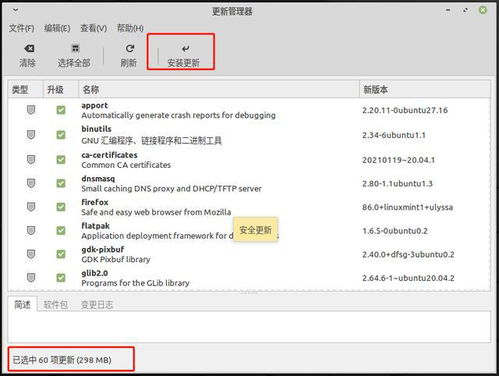This screenshot has width=499, height=376.
Task: Click version 20210119~20.04.1
Action: [399, 160]
